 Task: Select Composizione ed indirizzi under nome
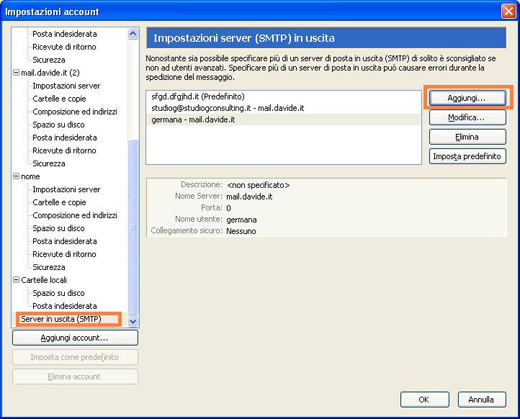point(75,215)
